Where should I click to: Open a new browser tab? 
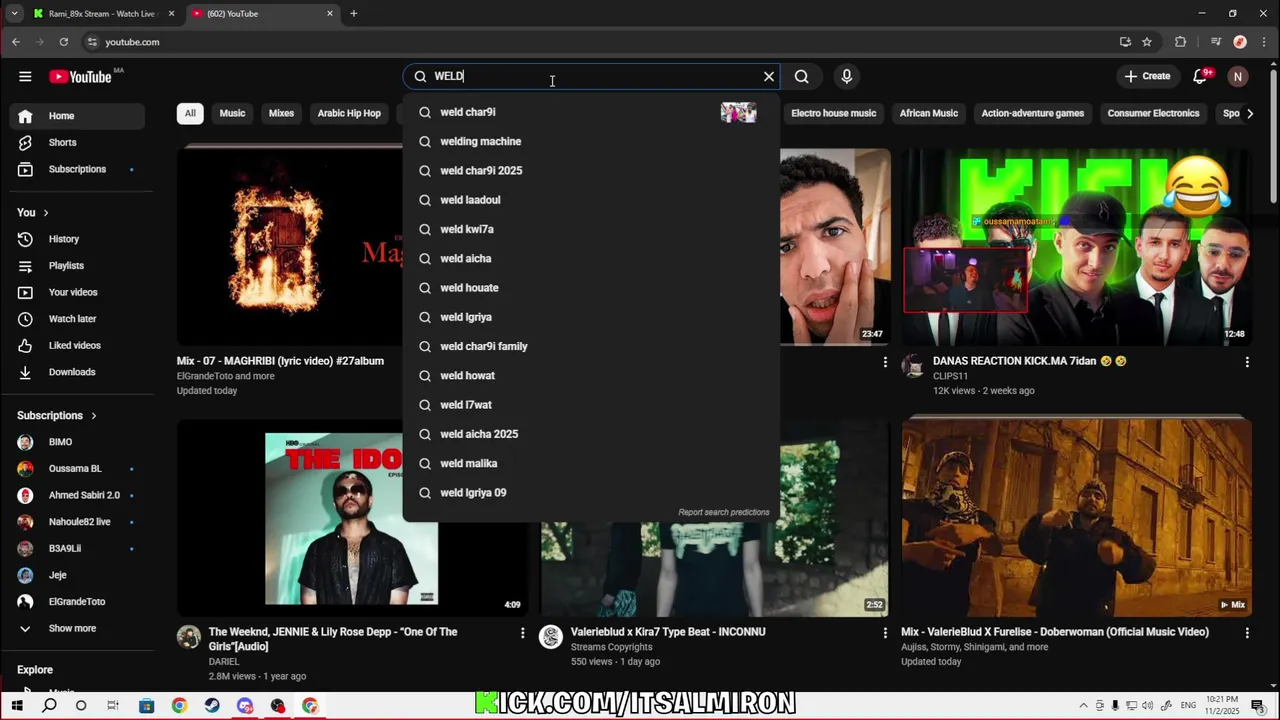pyautogui.click(x=353, y=14)
